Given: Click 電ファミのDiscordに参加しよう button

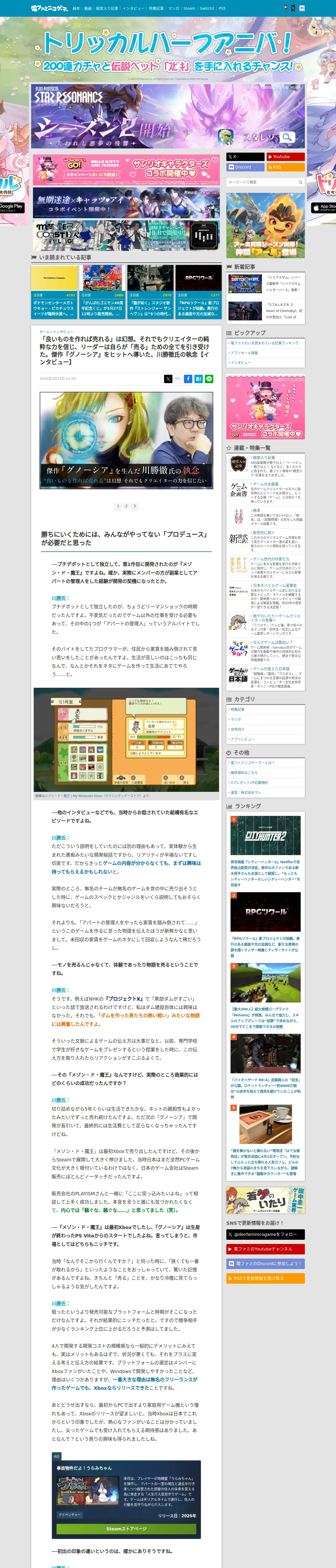Looking at the screenshot, I should click(x=265, y=1263).
